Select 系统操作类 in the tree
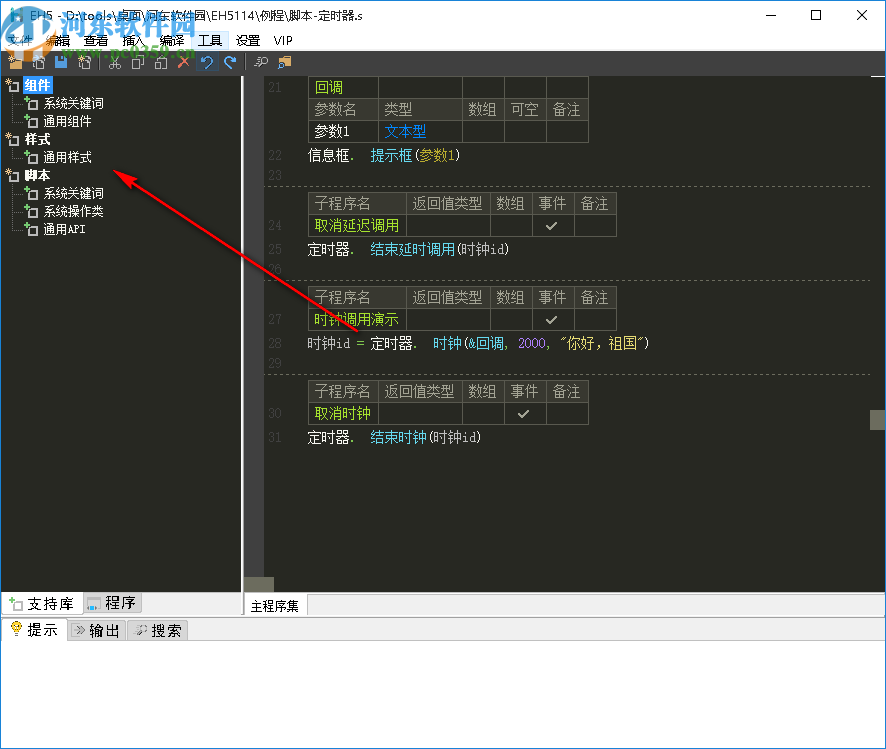Screen dimensions: 886x749 pyautogui.click(x=73, y=212)
